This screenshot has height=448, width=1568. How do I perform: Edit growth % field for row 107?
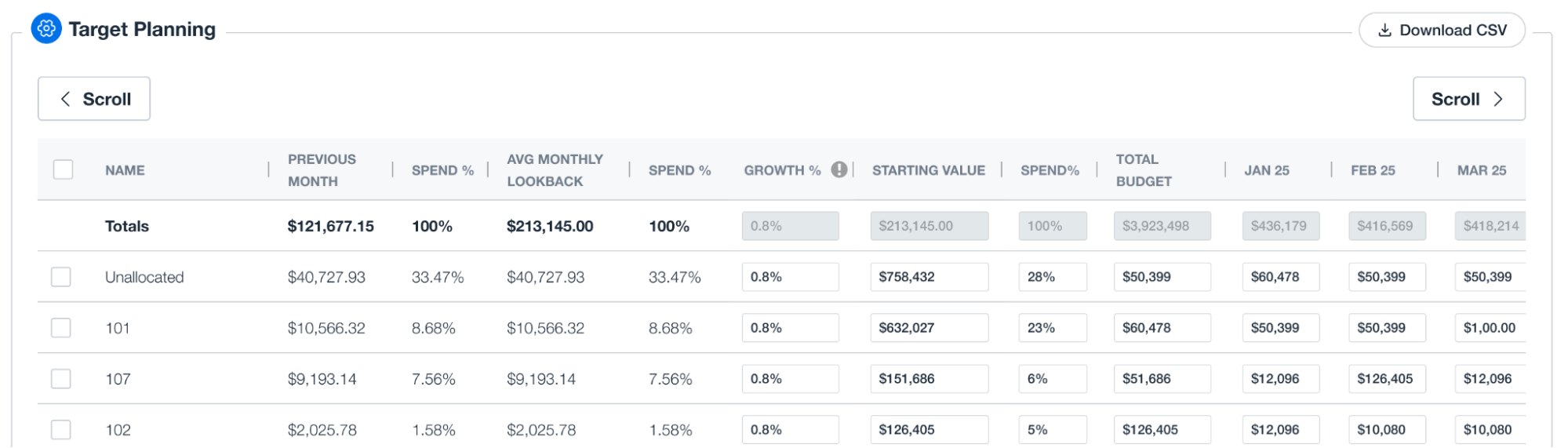(x=790, y=379)
